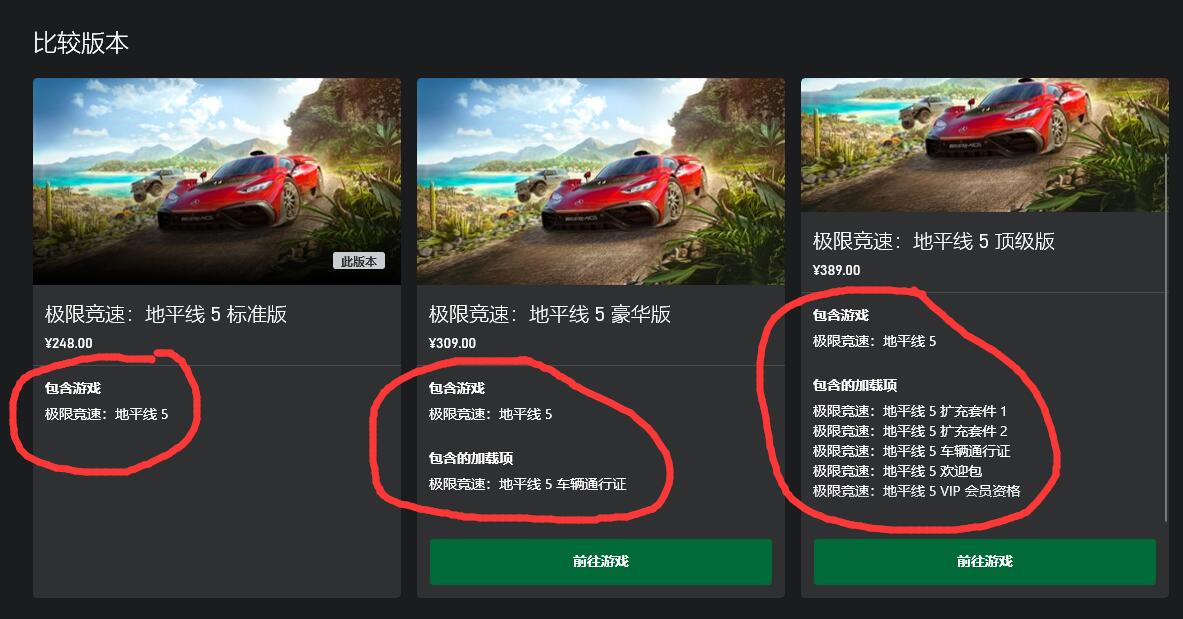Click the ¥248.00 price label
1183x619 pixels.
pyautogui.click(x=69, y=343)
